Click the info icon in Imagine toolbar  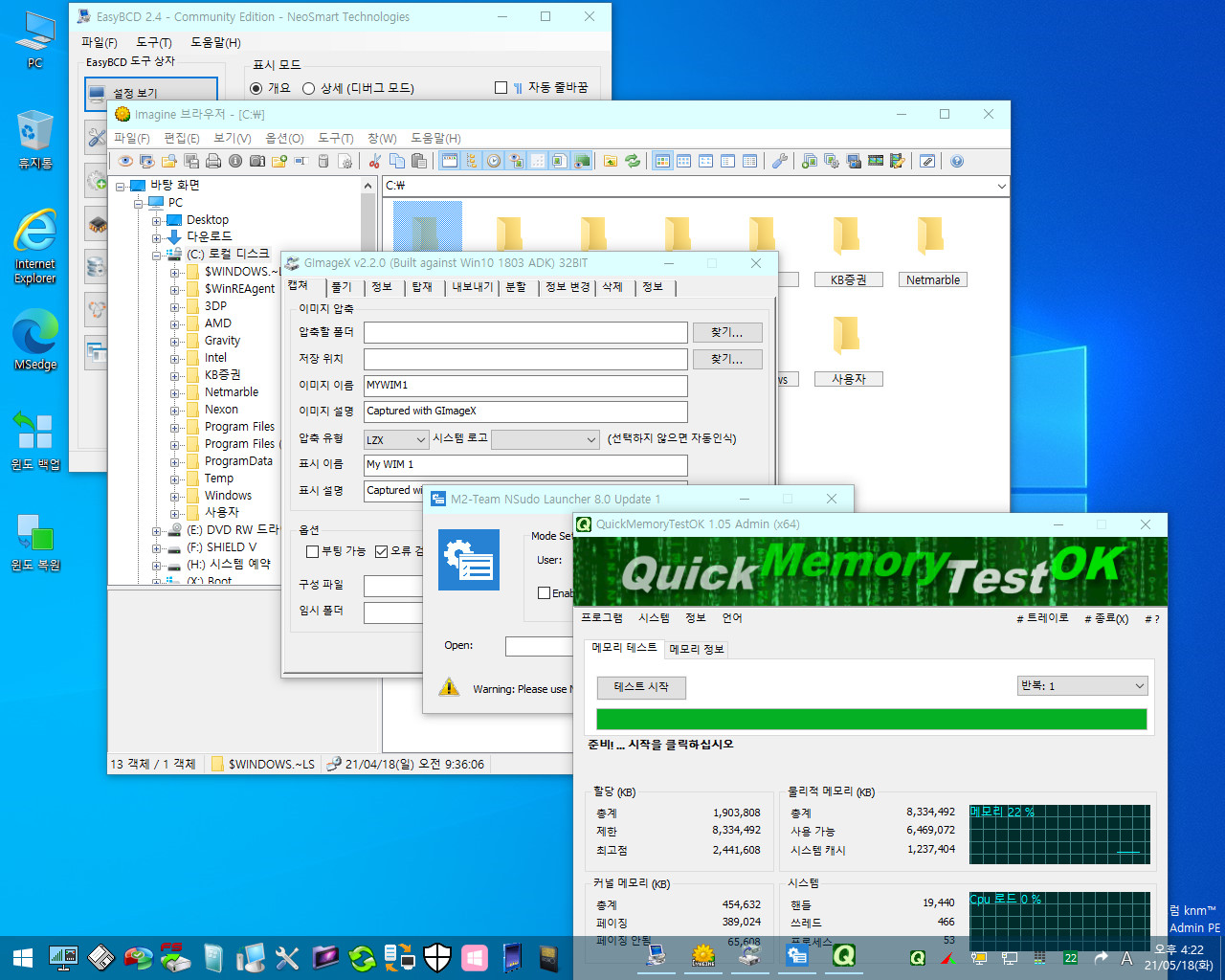pos(235,161)
